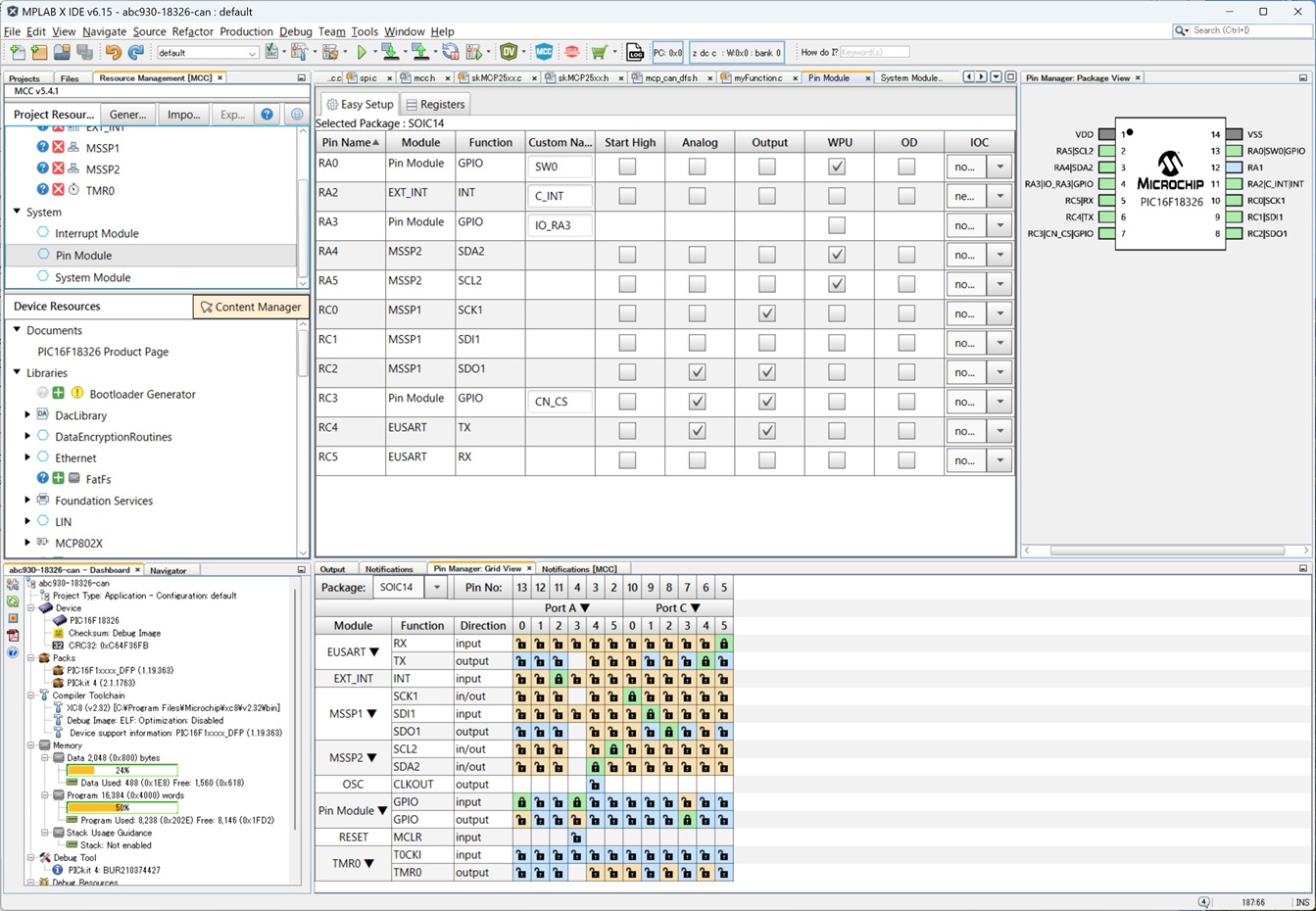Screen dimensions: 1316x911
Task: Open the SOIC14 package dropdown
Action: click(x=436, y=588)
